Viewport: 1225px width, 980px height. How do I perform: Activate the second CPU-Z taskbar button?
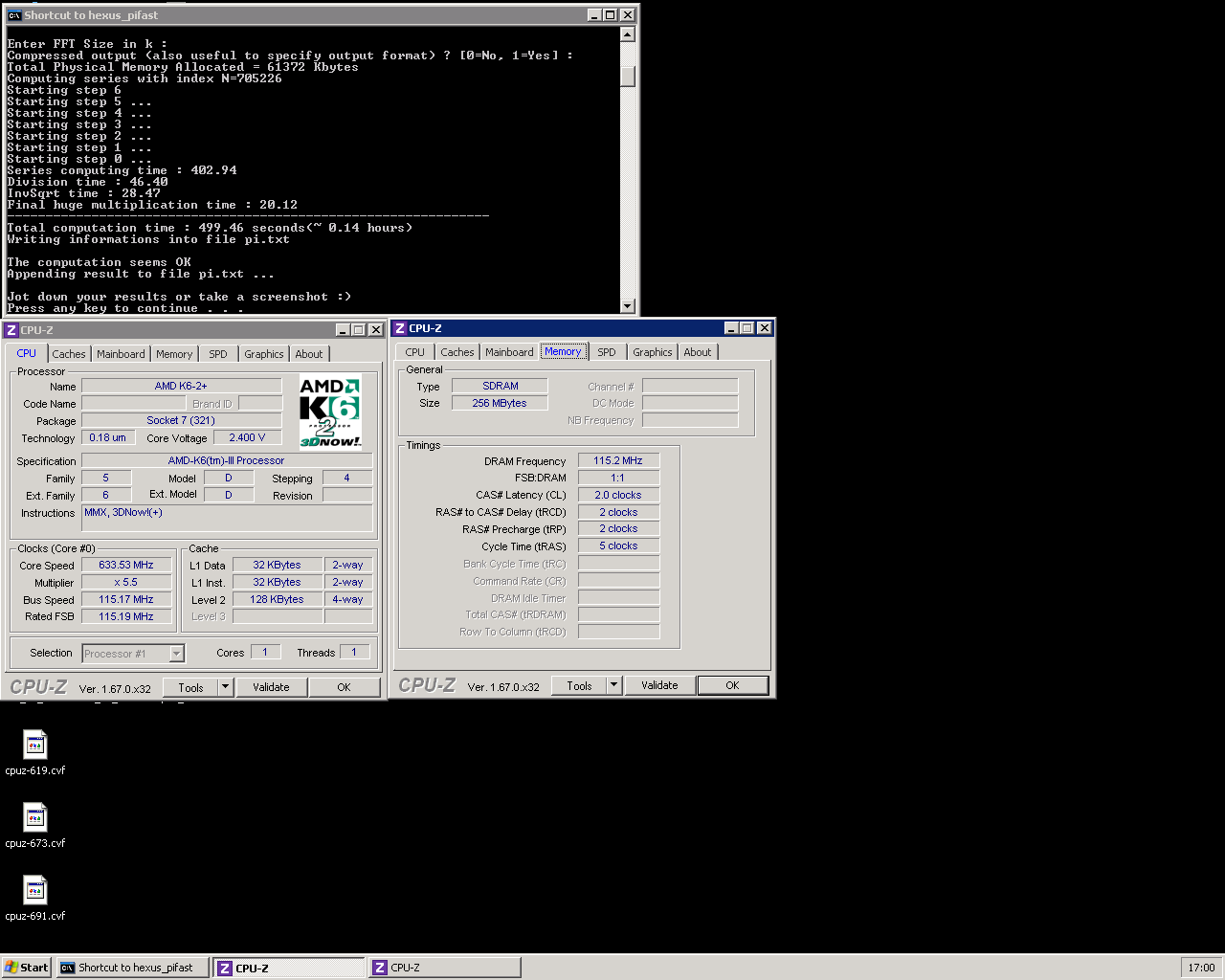coord(445,968)
